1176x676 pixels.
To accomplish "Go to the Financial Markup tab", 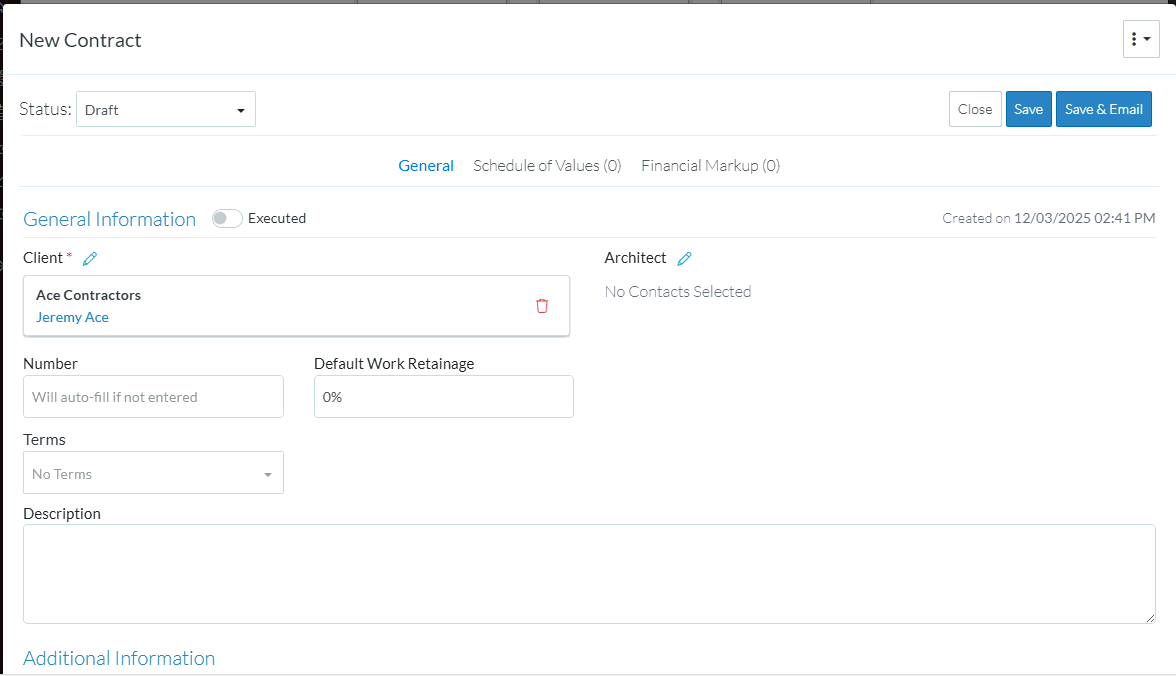I will click(x=710, y=166).
